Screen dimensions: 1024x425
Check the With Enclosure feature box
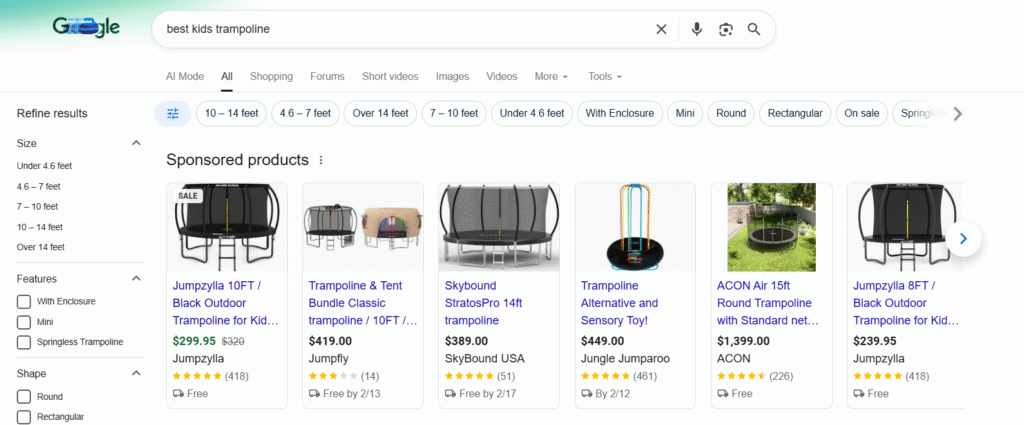pyautogui.click(x=24, y=301)
